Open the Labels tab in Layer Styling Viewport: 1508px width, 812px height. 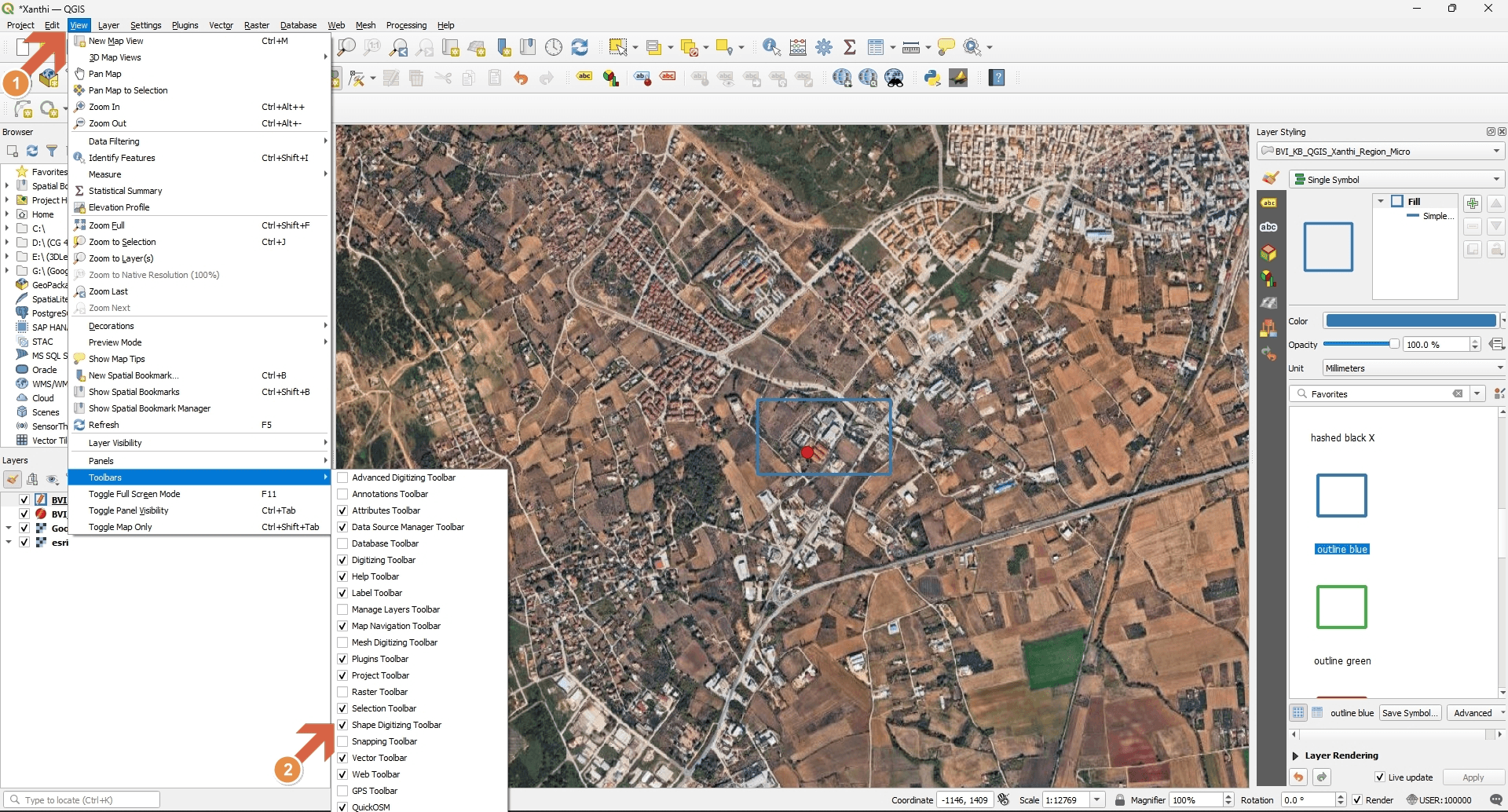click(x=1269, y=203)
